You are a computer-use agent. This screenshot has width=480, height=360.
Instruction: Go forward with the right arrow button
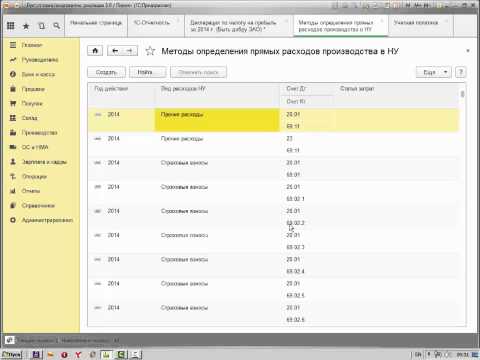click(x=130, y=51)
